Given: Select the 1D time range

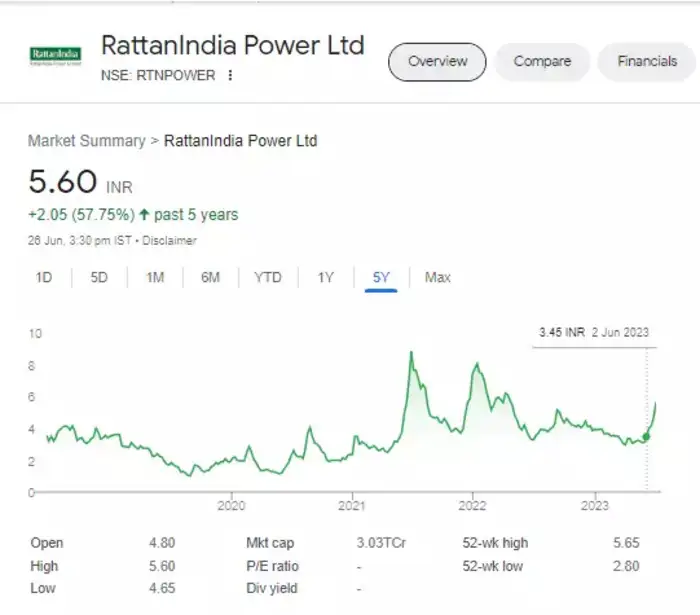Looking at the screenshot, I should pyautogui.click(x=44, y=277).
